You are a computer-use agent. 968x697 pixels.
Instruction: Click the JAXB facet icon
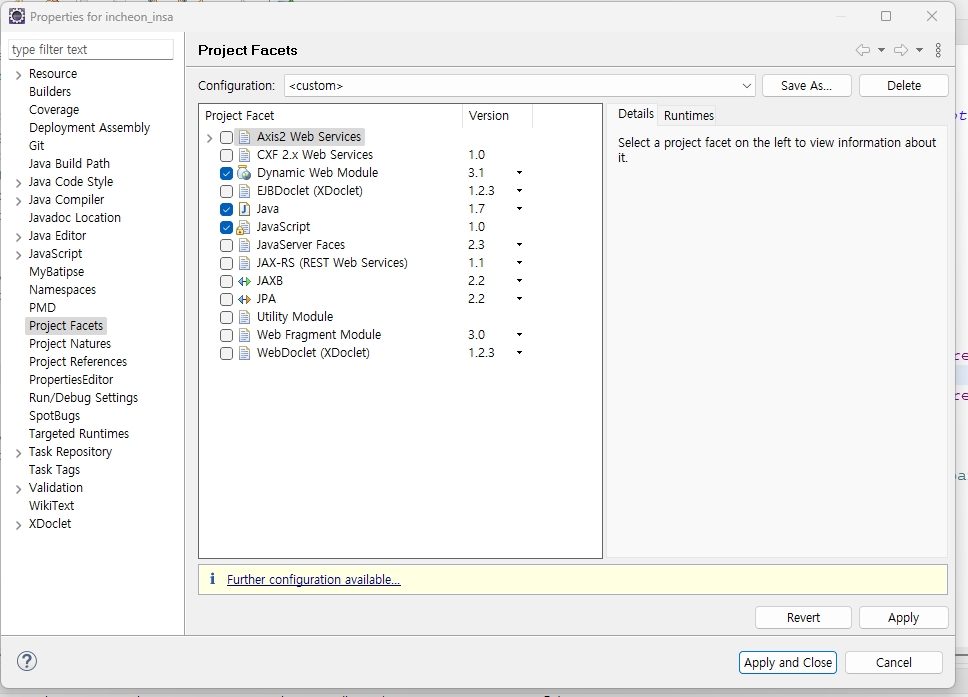(x=244, y=281)
